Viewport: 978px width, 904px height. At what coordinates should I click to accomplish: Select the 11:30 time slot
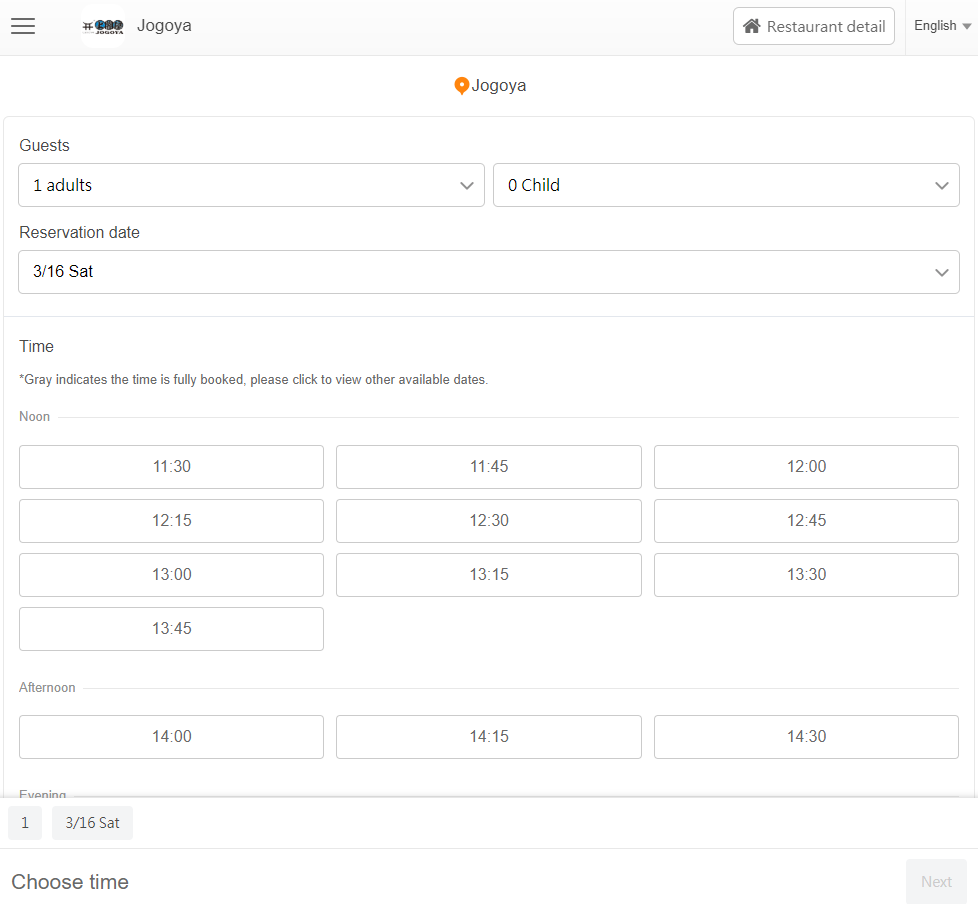tap(172, 467)
